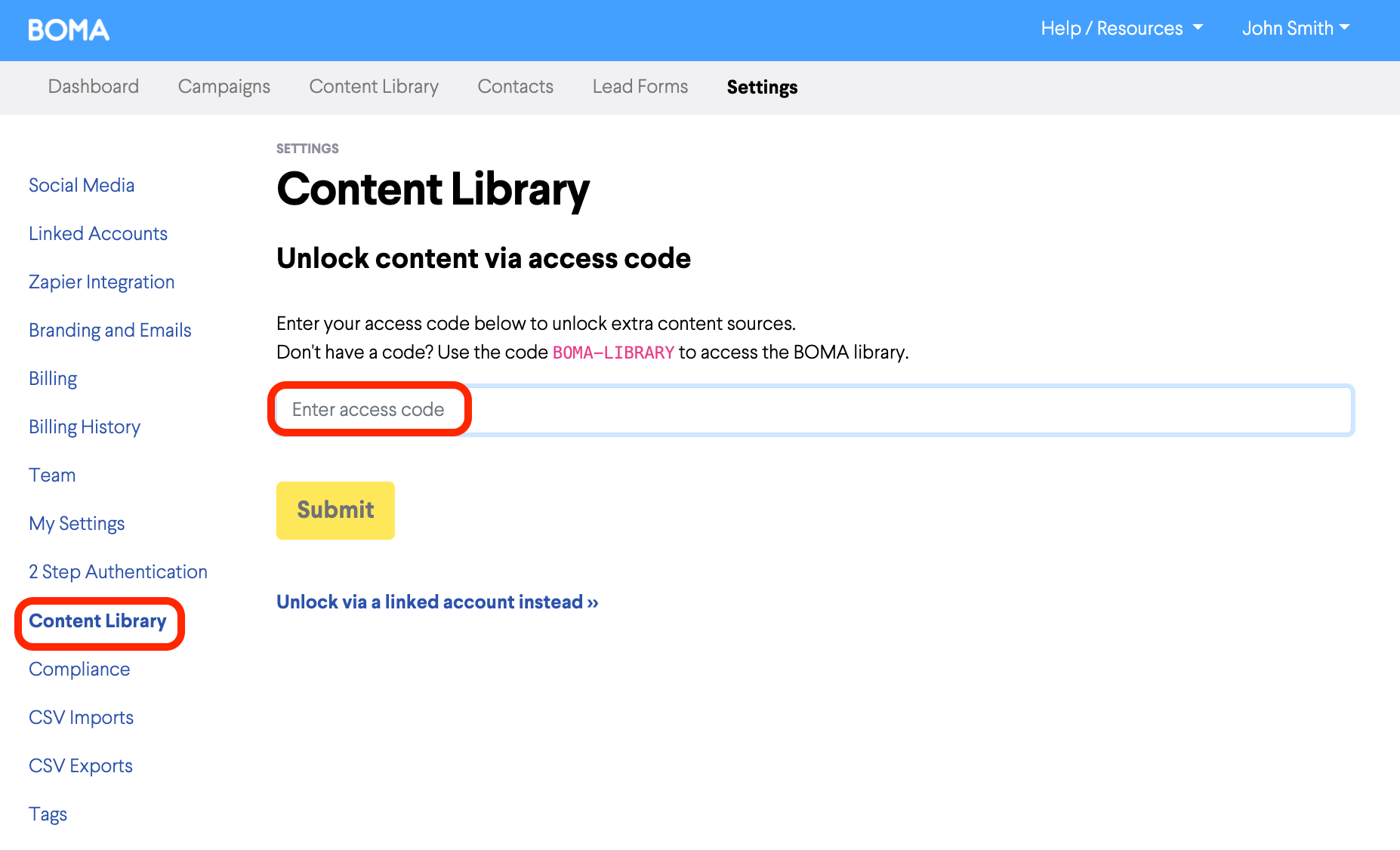
Task: Click the Unlock content via access code heading
Action: tap(483, 258)
